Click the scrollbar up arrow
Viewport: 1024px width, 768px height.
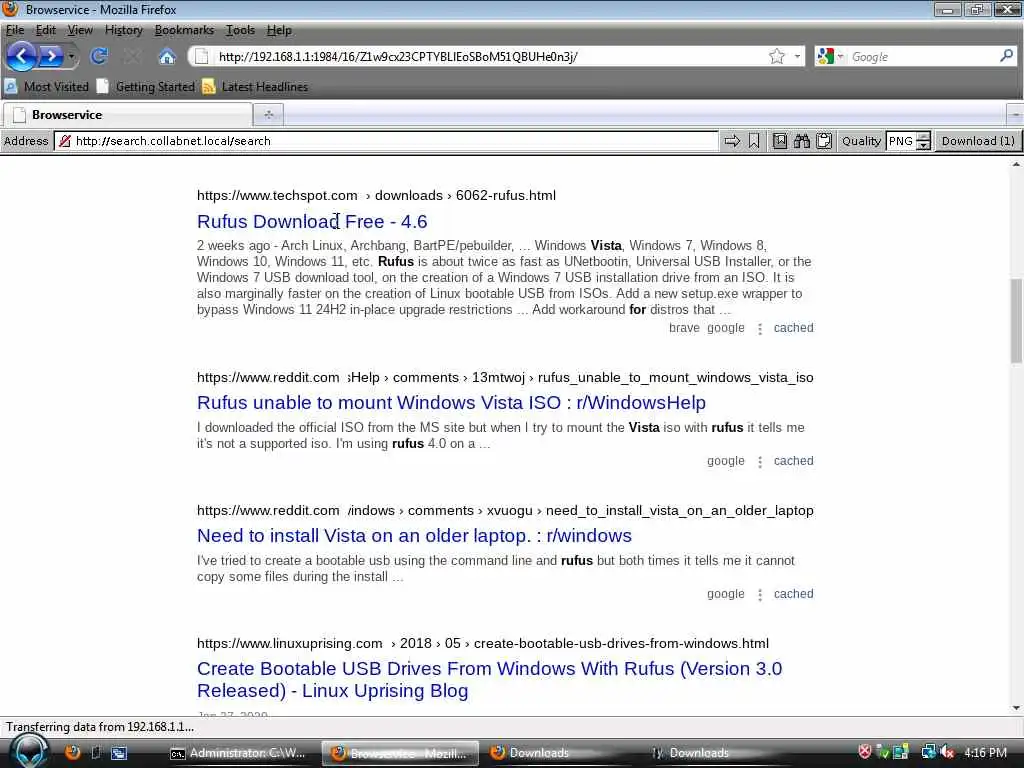coord(1016,165)
